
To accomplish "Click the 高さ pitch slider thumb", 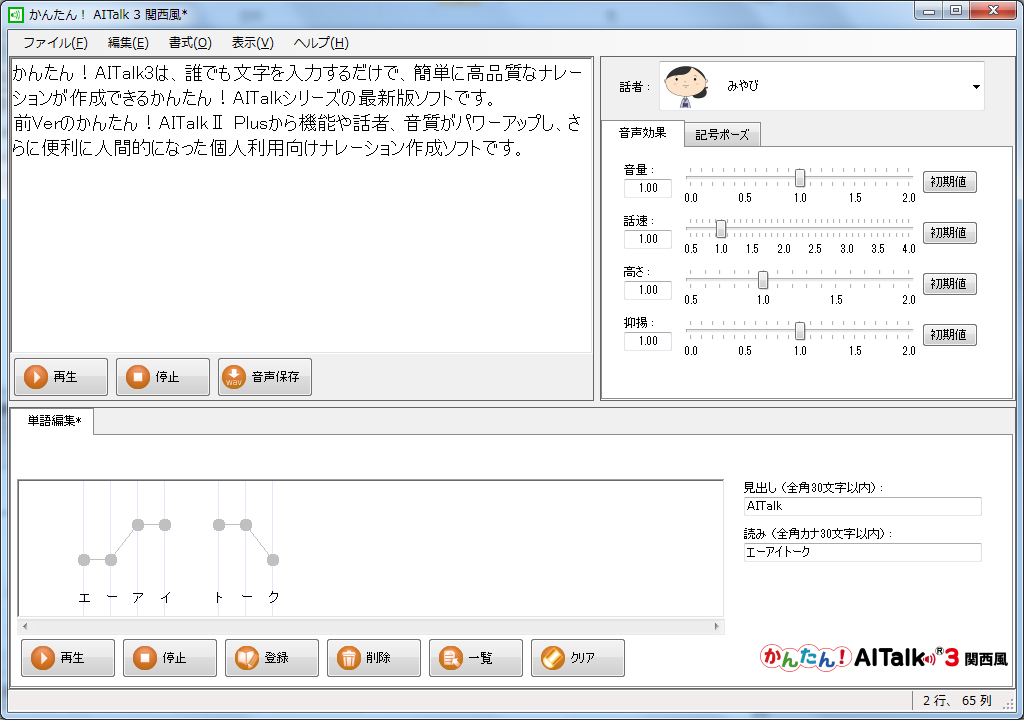I will (763, 280).
